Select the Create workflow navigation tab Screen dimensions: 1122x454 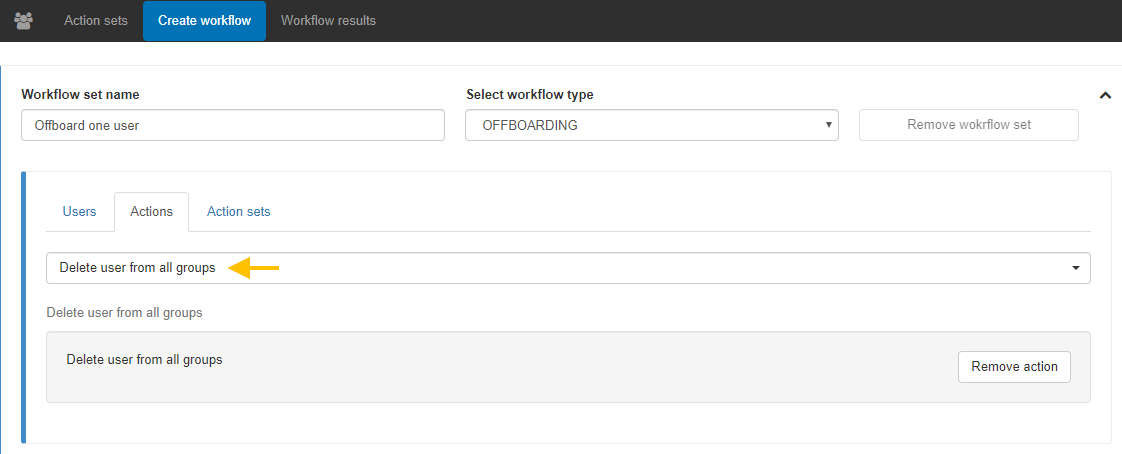(204, 21)
